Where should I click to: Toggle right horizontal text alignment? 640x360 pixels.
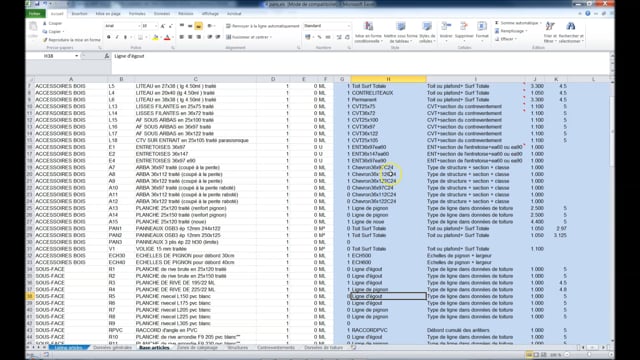pos(199,37)
